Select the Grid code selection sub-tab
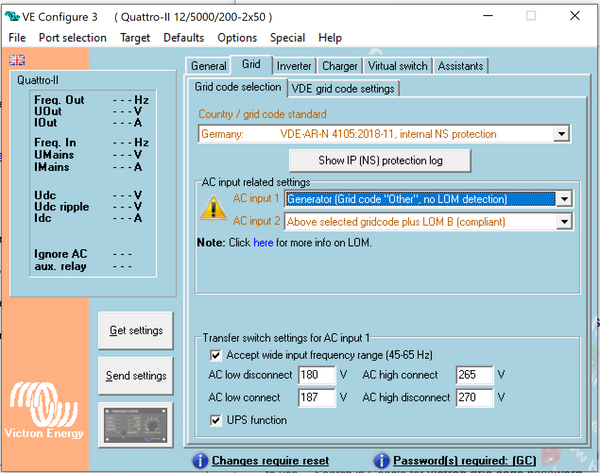 238,87
